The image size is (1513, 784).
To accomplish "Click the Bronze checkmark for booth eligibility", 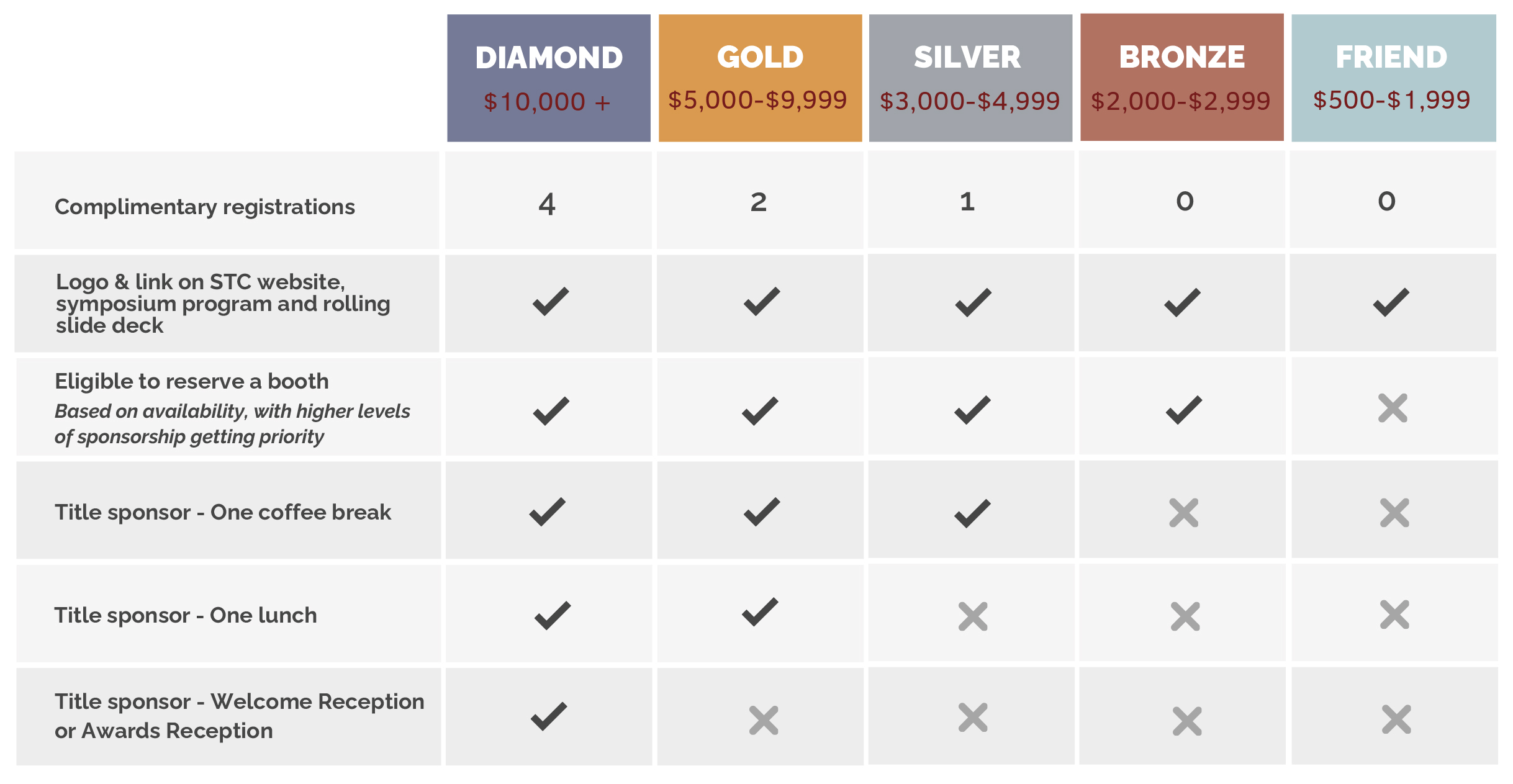I will click(x=1184, y=410).
